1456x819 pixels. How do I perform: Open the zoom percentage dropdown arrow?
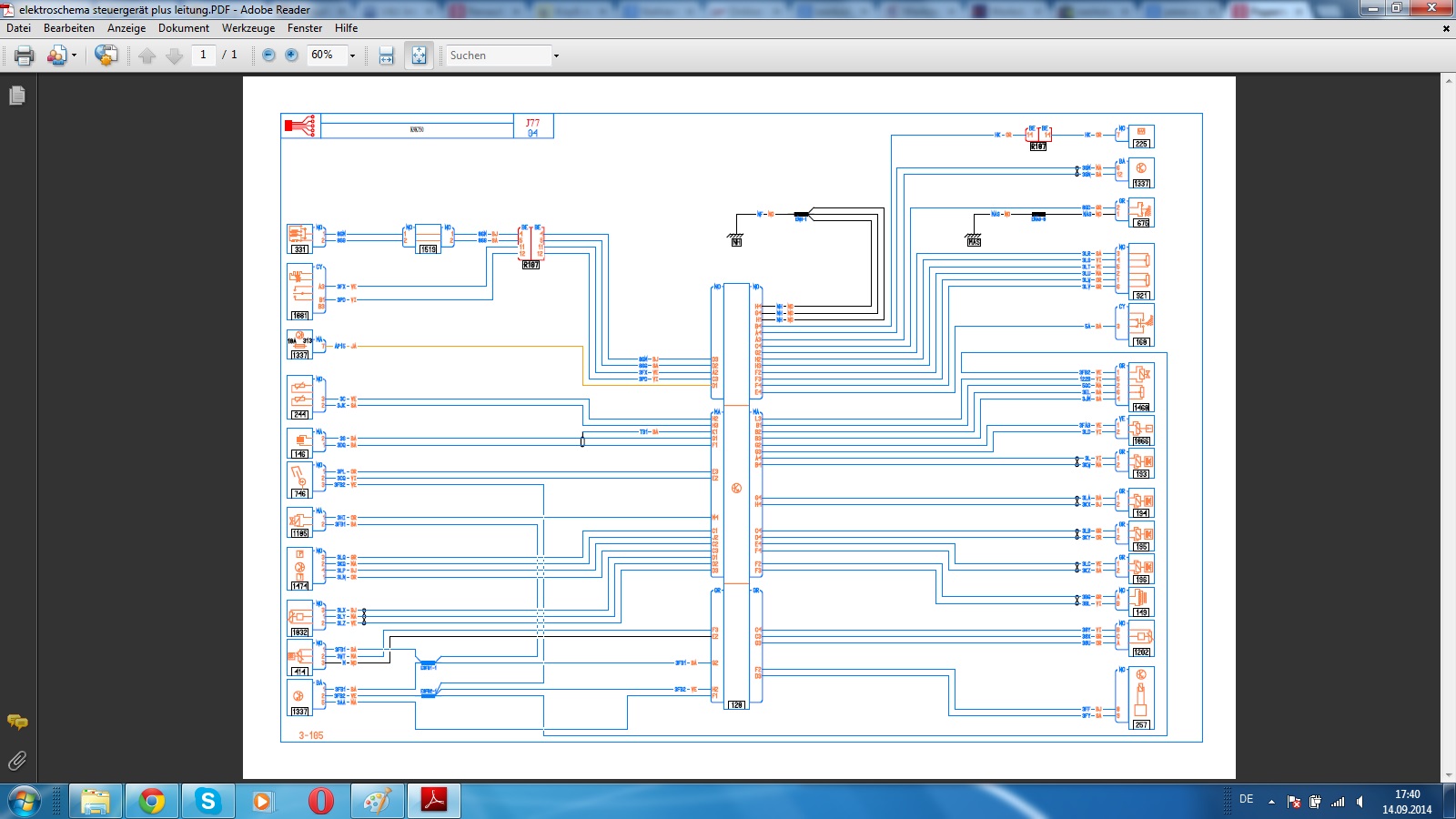click(352, 56)
